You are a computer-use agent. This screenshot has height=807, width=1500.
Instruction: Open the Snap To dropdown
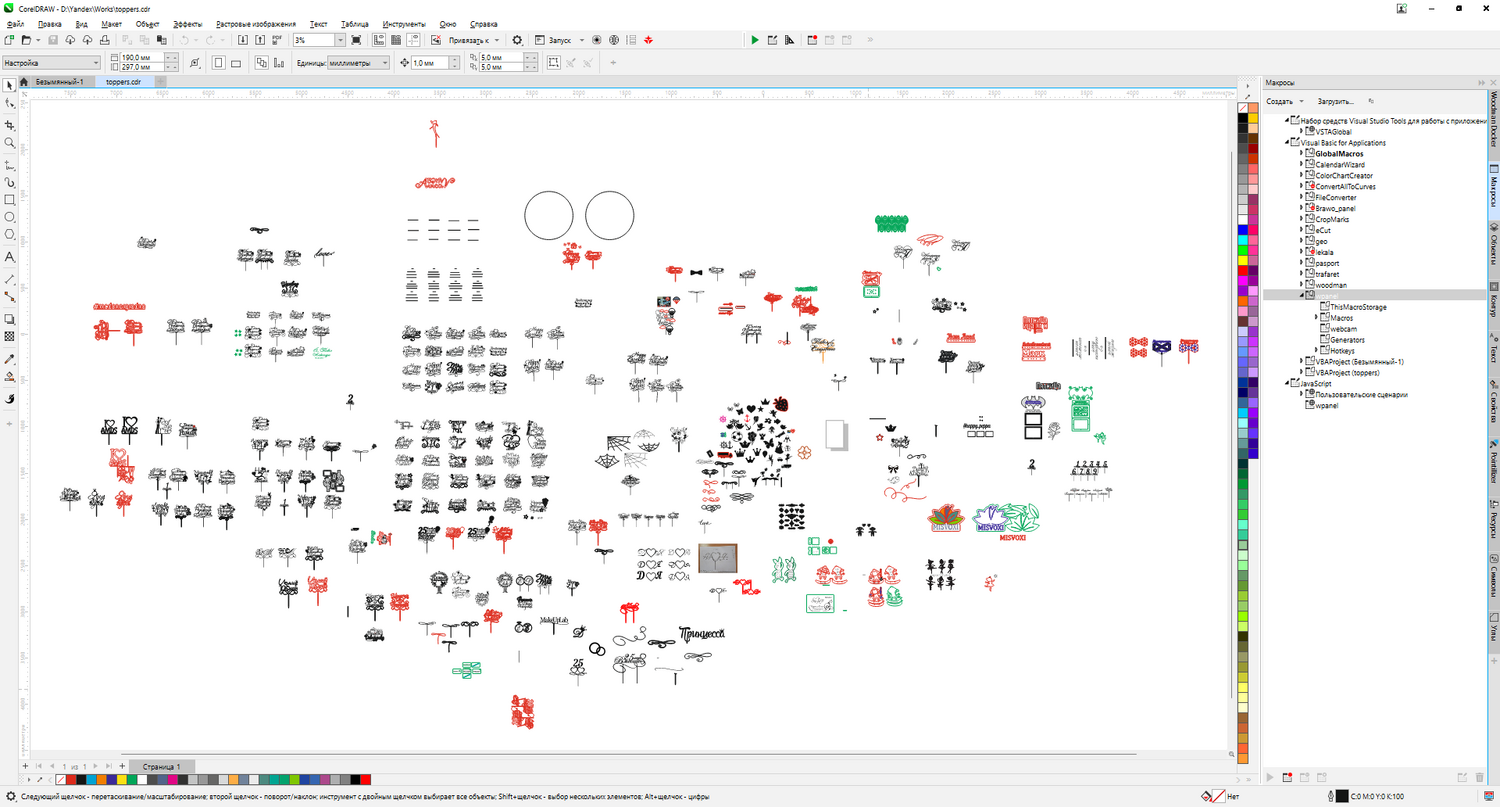[x=474, y=40]
